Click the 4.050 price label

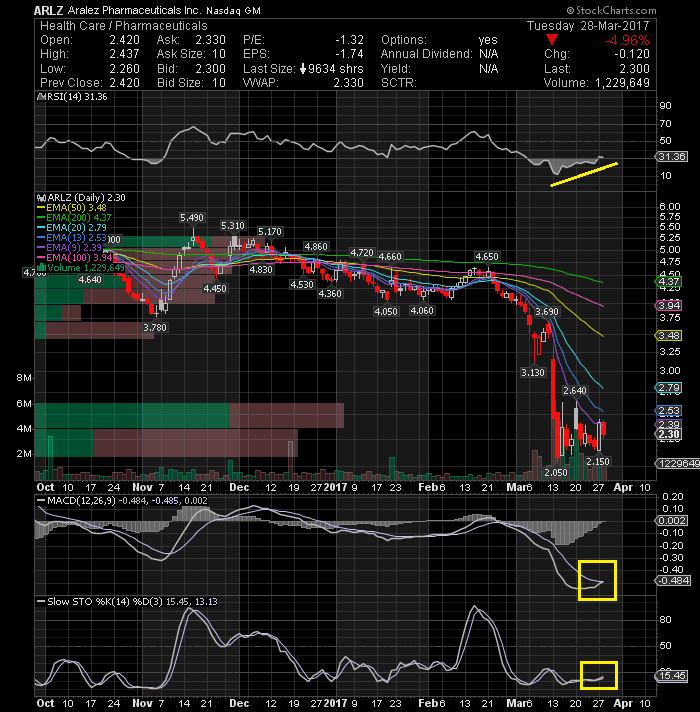tap(385, 312)
